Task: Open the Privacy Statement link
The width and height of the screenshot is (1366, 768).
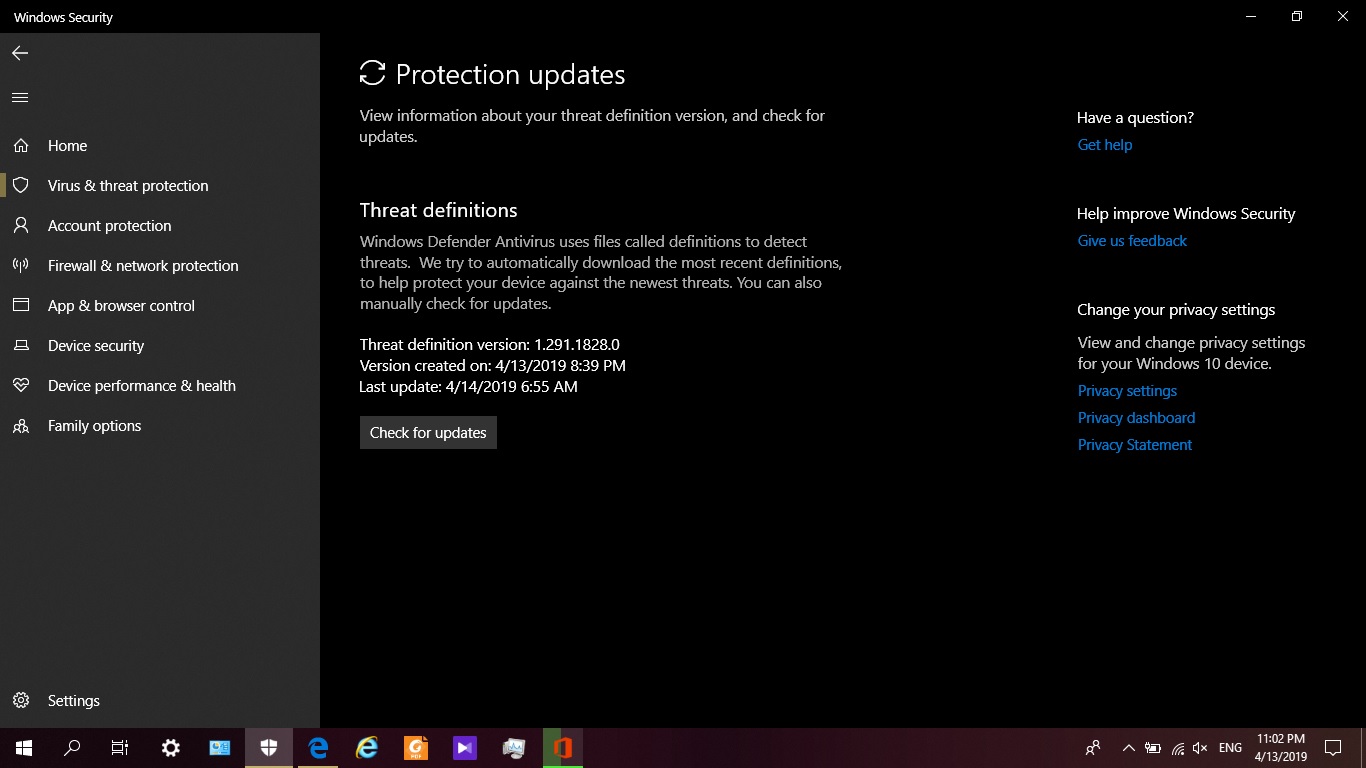Action: [x=1135, y=445]
